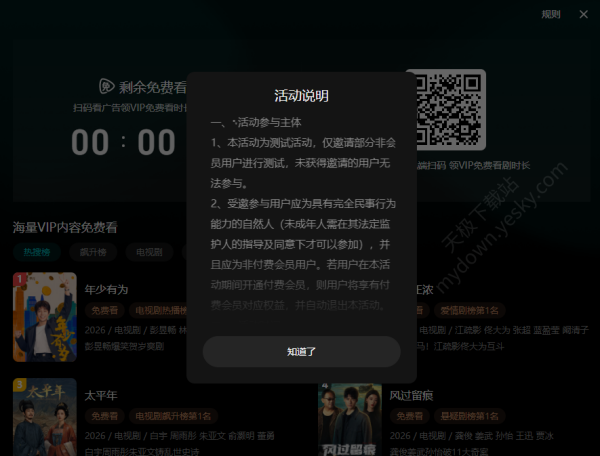Click the 电视剧飙升榜第1名 tag
The width and height of the screenshot is (600, 456).
[x=174, y=416]
